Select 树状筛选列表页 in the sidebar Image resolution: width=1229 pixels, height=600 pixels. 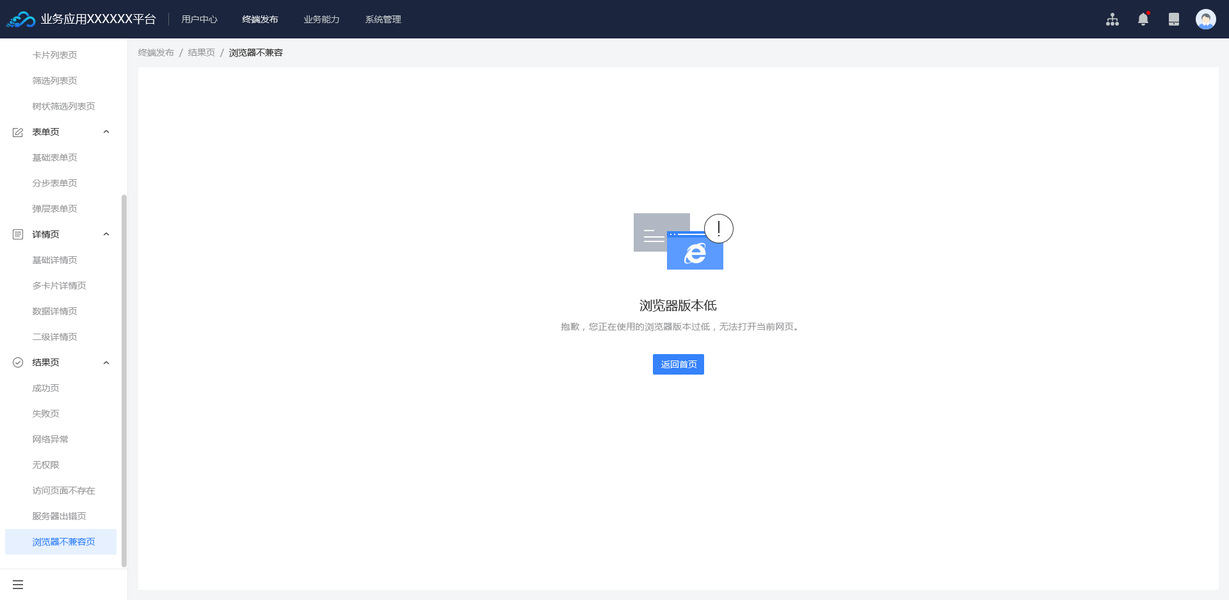[63, 106]
